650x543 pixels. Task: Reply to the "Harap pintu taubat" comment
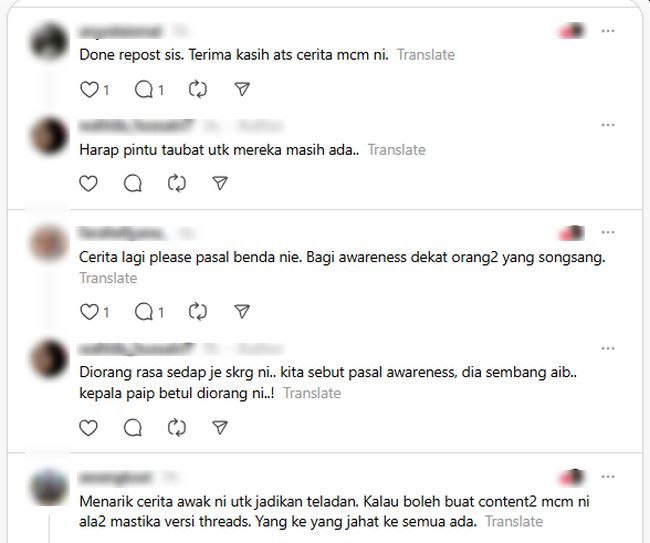(133, 184)
